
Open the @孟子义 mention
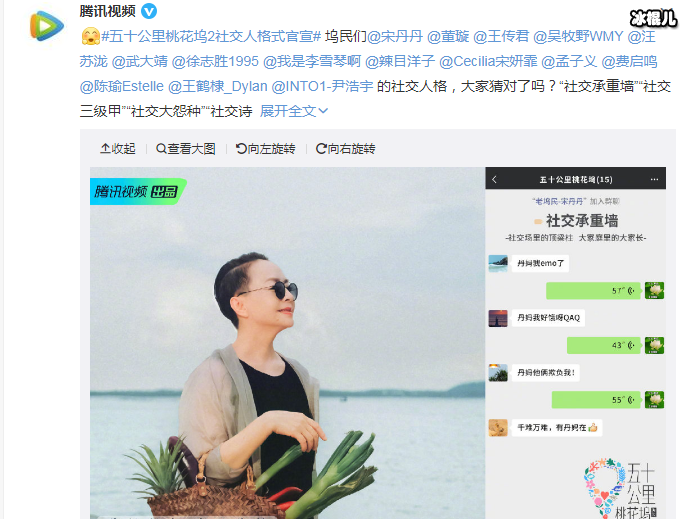(569, 61)
